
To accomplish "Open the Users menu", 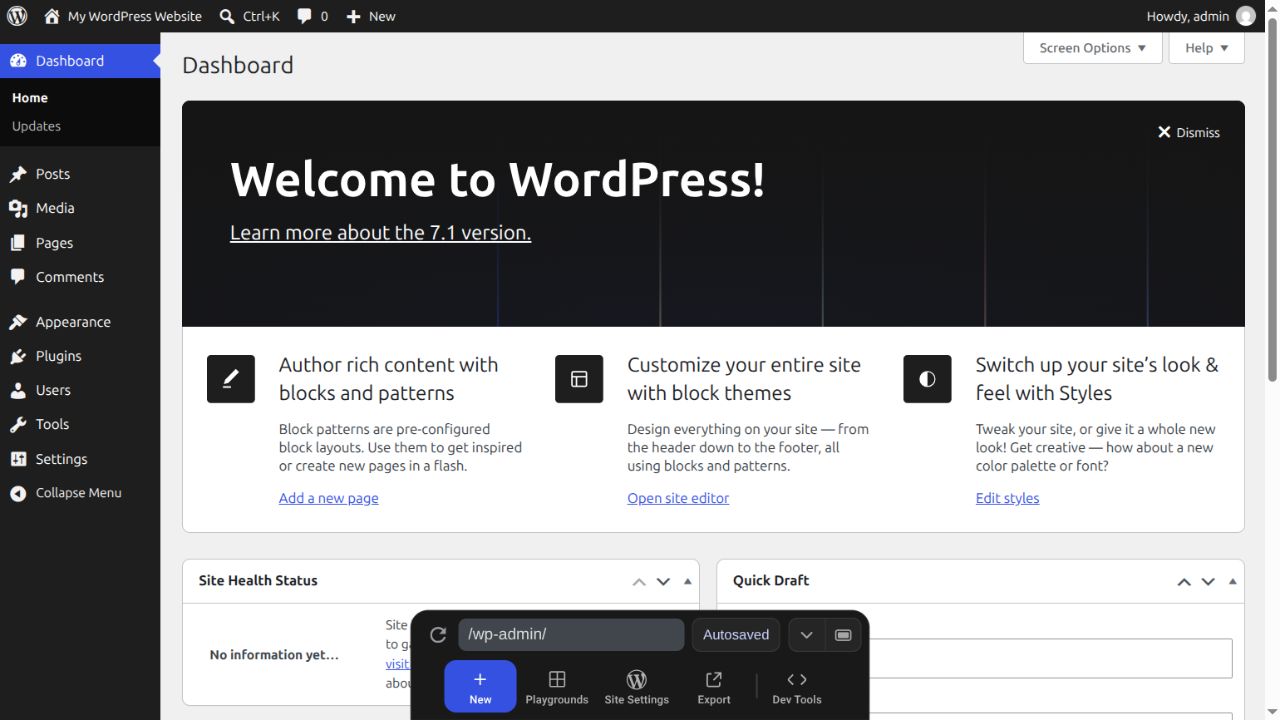I will tap(80, 390).
